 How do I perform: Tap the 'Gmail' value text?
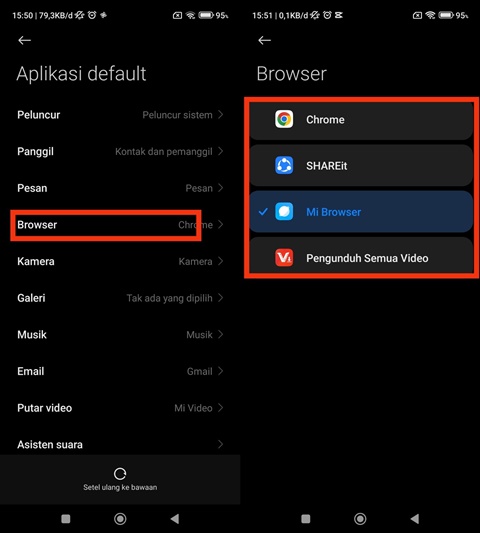(200, 371)
